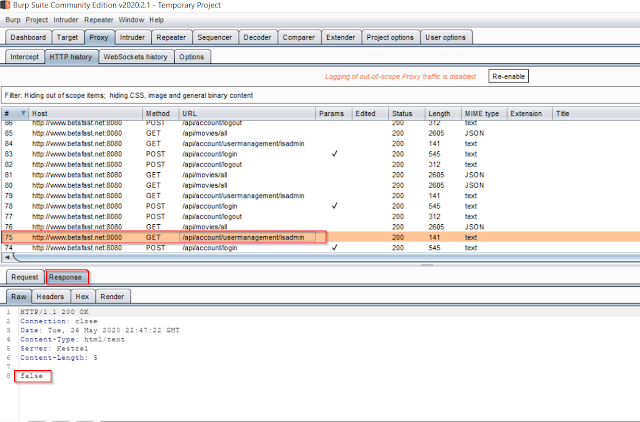Select history row 83 POST login
640x422 pixels.
coord(320,154)
